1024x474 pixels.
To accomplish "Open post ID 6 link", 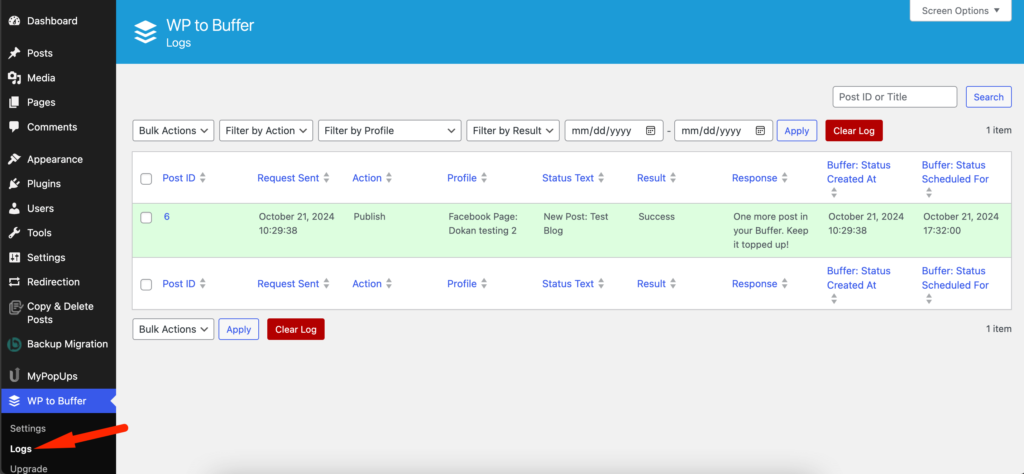I will tap(167, 216).
